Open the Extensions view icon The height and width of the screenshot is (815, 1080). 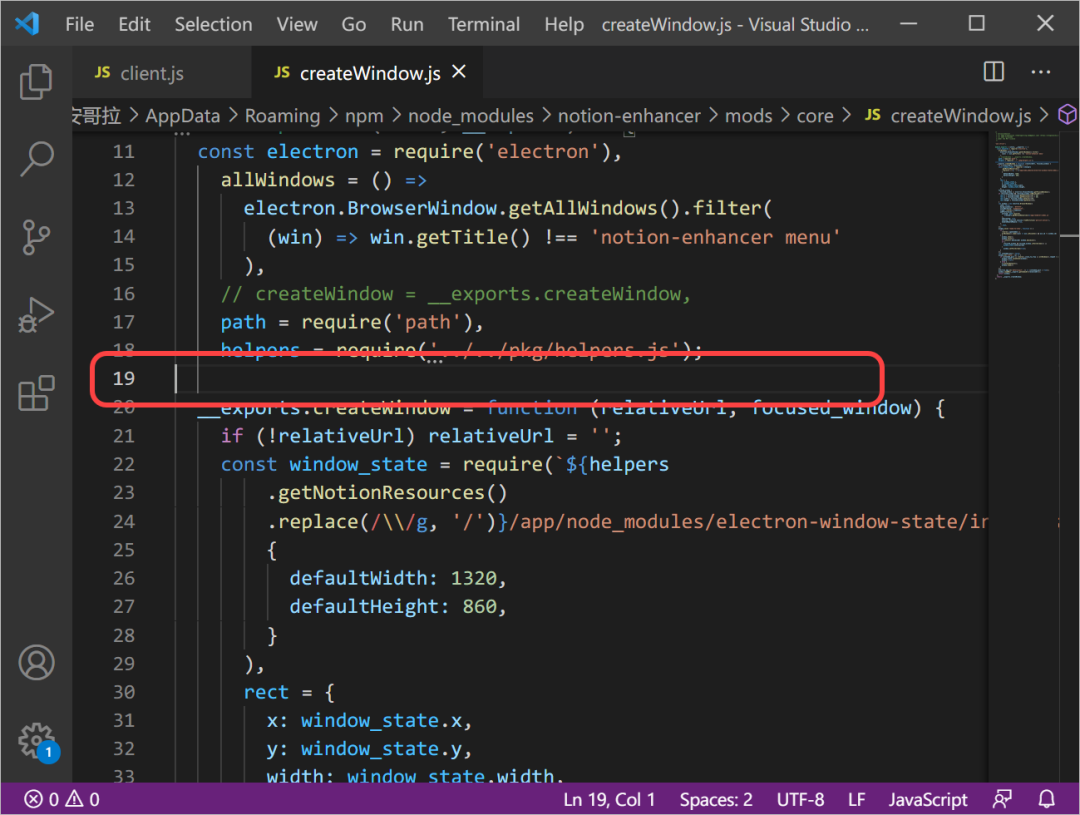(36, 393)
